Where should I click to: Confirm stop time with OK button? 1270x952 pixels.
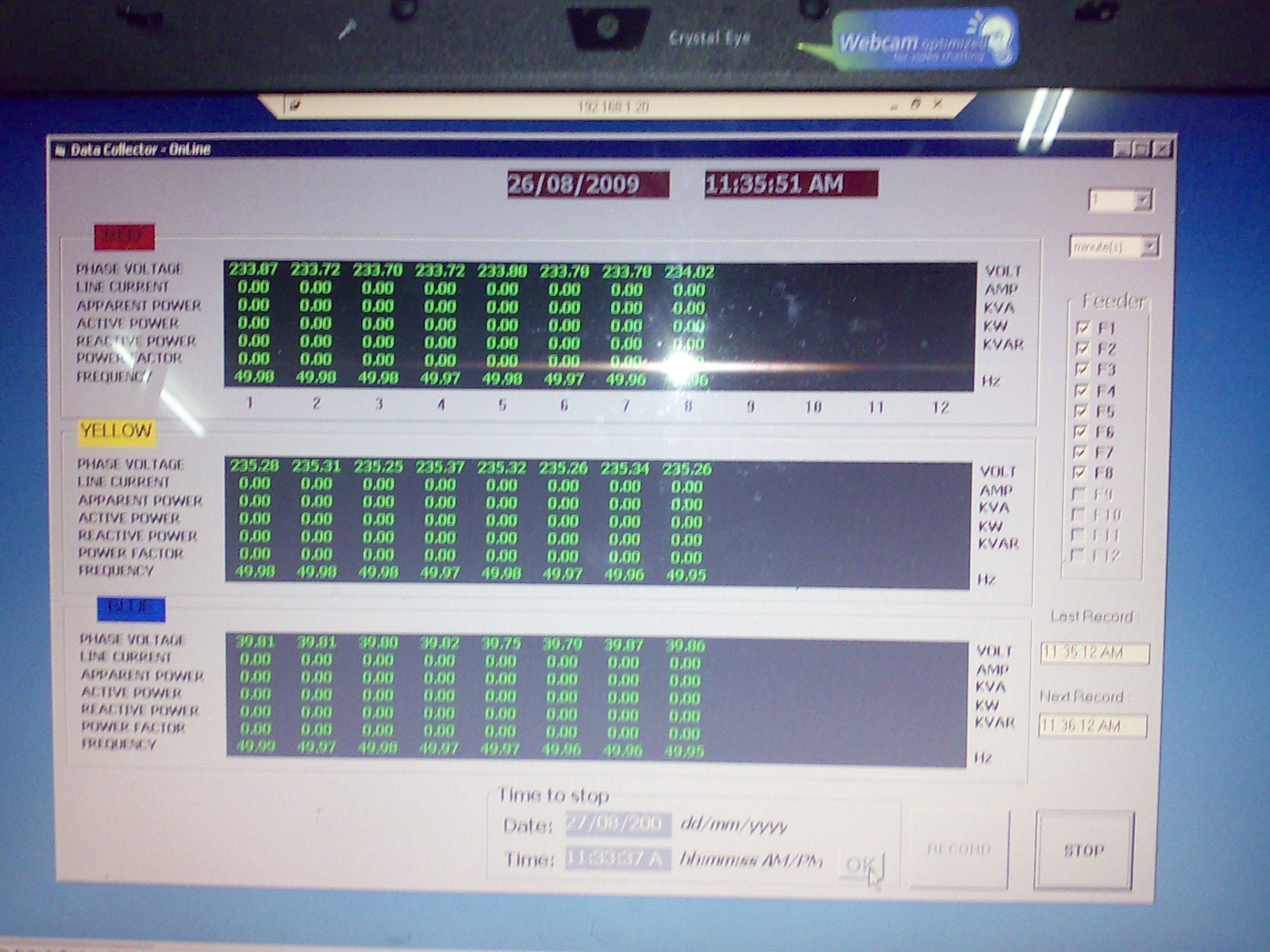coord(861,864)
